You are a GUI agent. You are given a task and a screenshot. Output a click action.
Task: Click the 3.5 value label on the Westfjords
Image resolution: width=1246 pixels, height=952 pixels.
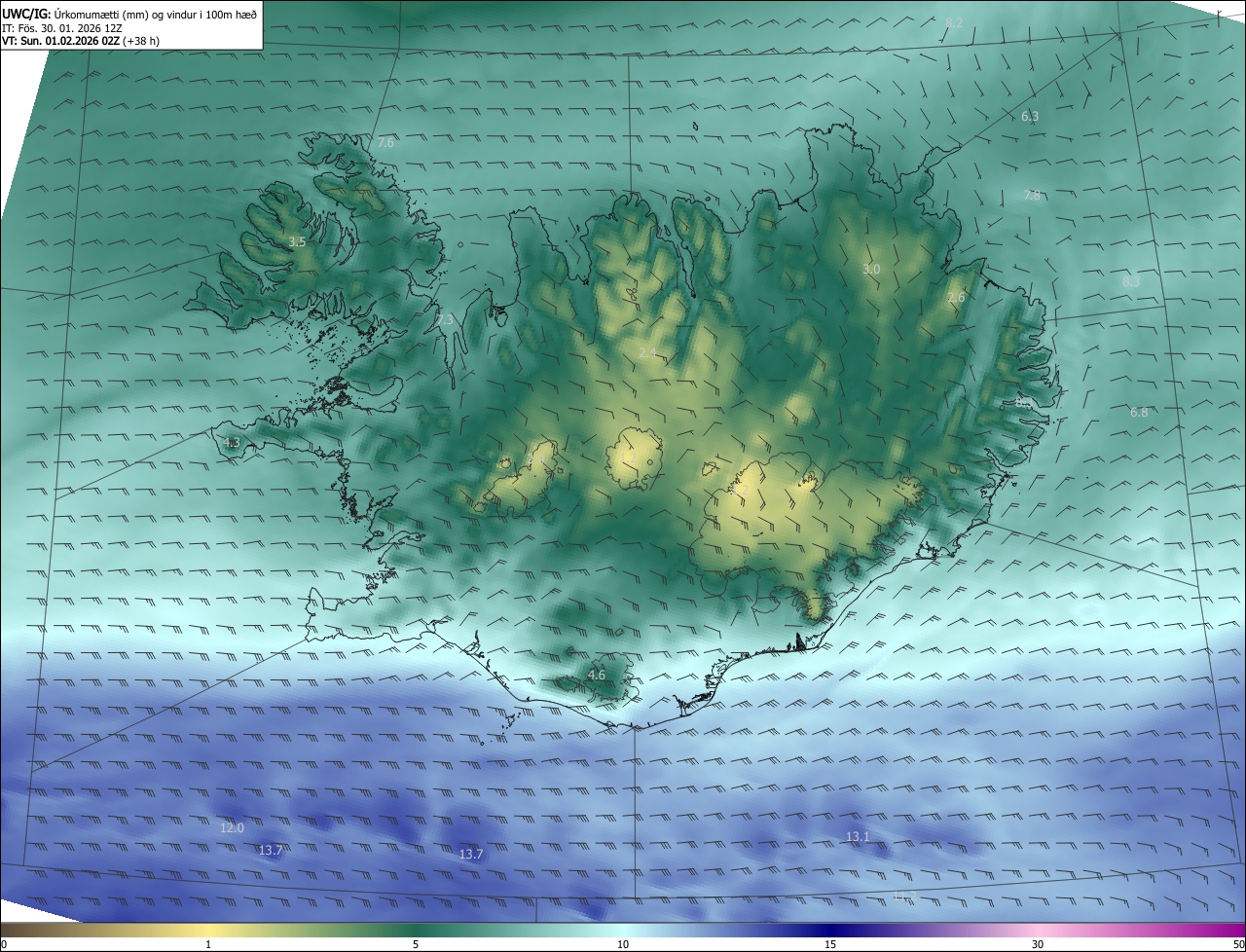click(297, 241)
